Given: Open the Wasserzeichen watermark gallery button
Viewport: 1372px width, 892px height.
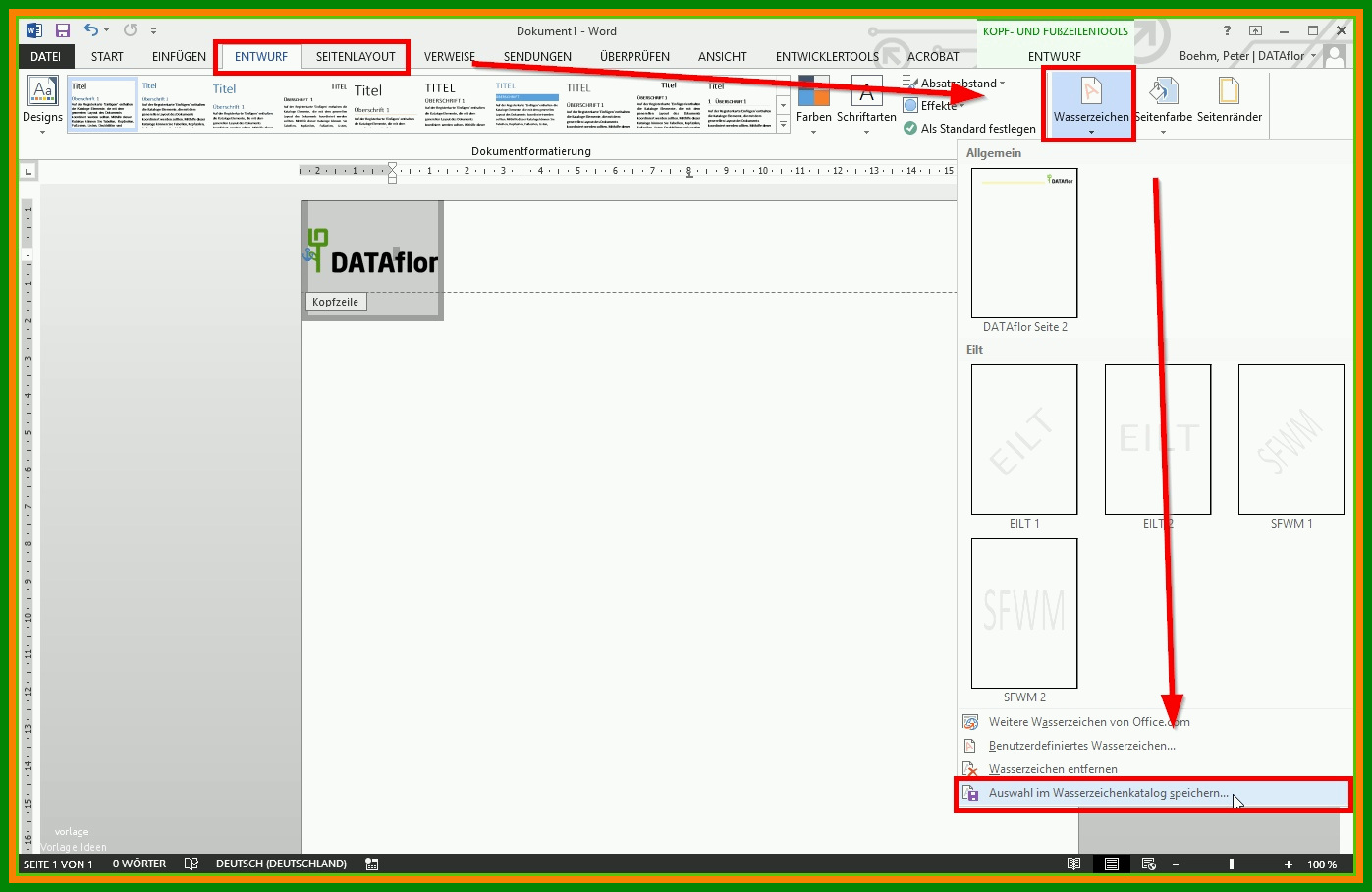Looking at the screenshot, I should [1090, 104].
